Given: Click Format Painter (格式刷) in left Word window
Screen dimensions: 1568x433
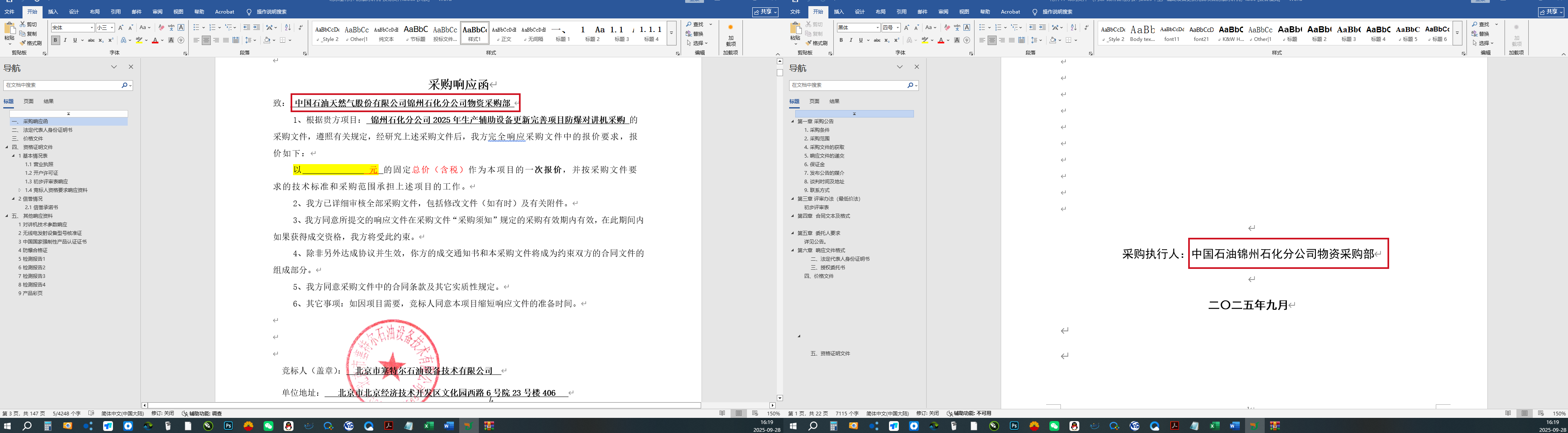Looking at the screenshot, I should click(30, 43).
